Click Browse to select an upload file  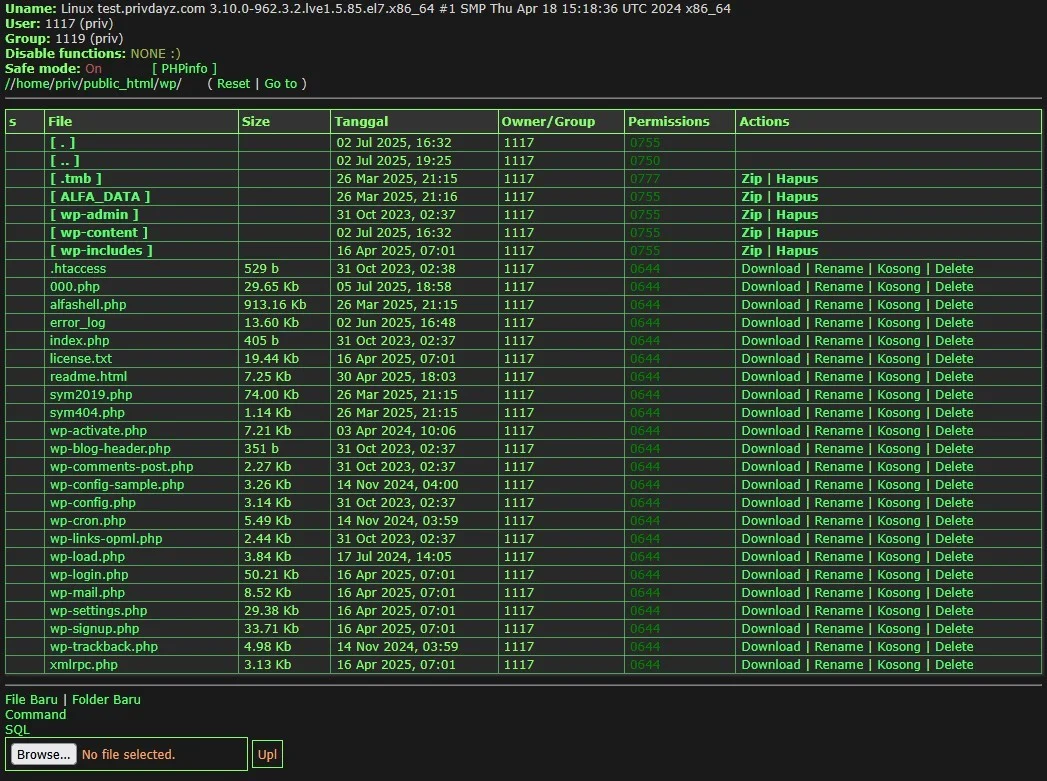[42, 754]
